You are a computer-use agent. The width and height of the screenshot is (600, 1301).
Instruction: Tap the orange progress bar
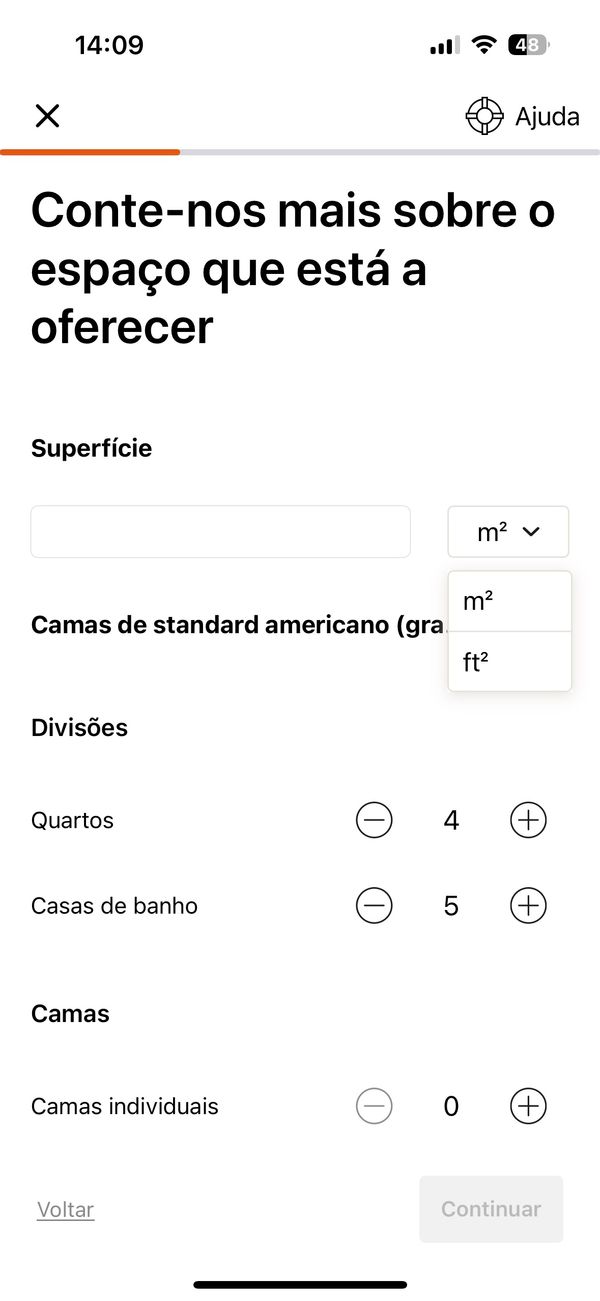[x=90, y=152]
